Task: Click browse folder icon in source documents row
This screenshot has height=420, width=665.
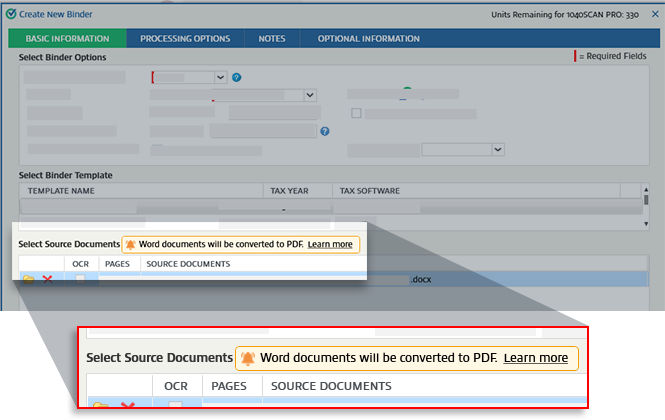Action: point(29,278)
